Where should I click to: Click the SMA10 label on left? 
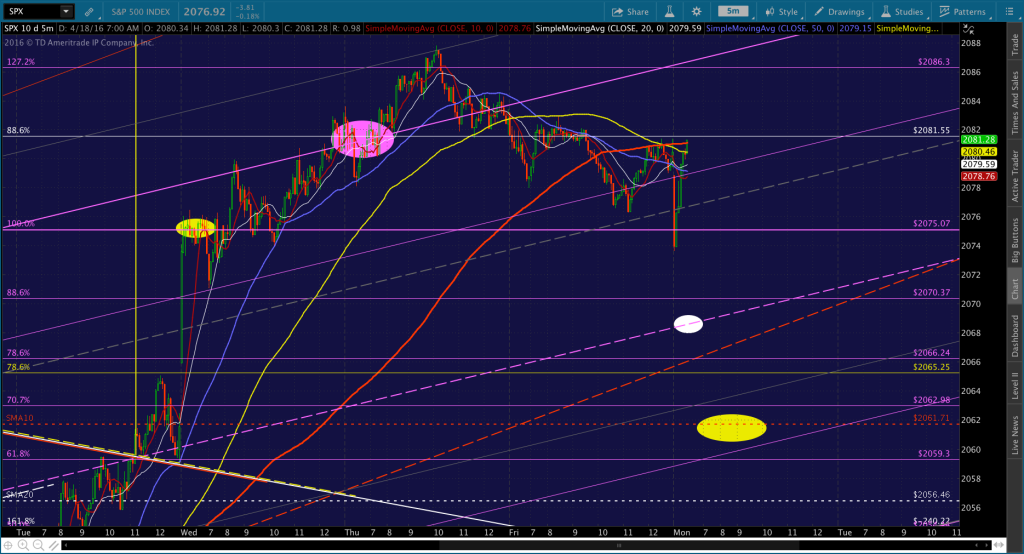[x=20, y=418]
